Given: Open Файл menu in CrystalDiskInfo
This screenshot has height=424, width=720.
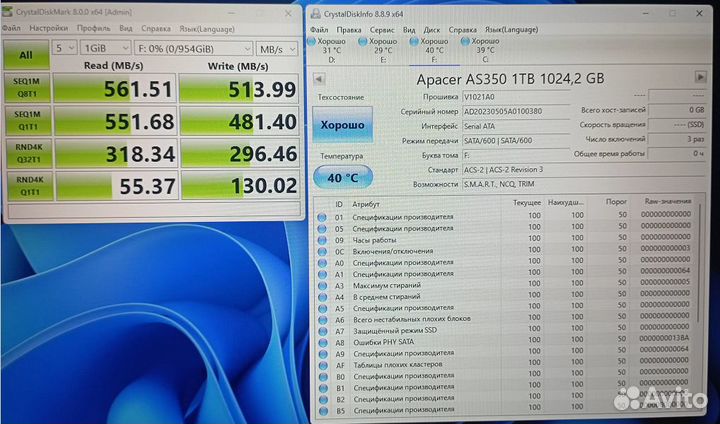Looking at the screenshot, I should (319, 30).
